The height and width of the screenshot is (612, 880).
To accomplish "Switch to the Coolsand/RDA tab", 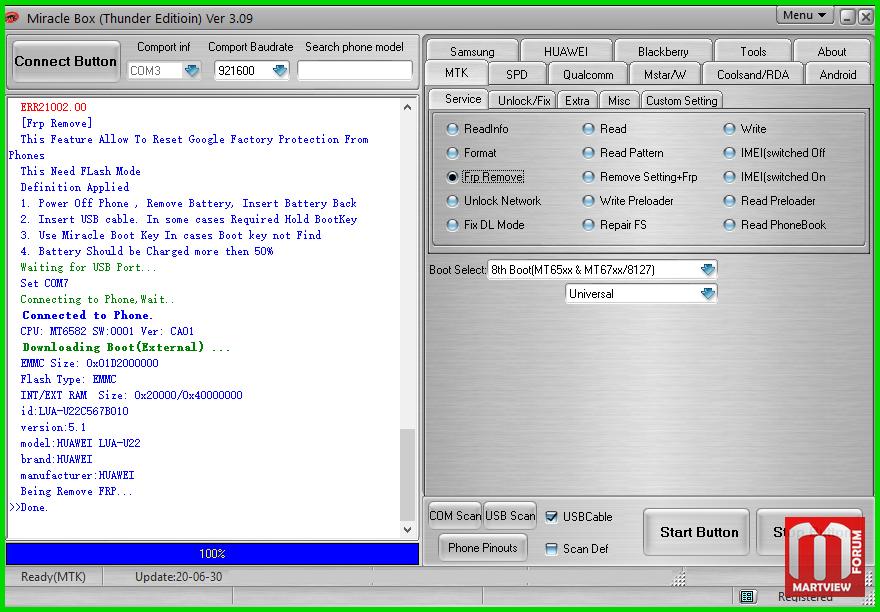I will click(753, 74).
